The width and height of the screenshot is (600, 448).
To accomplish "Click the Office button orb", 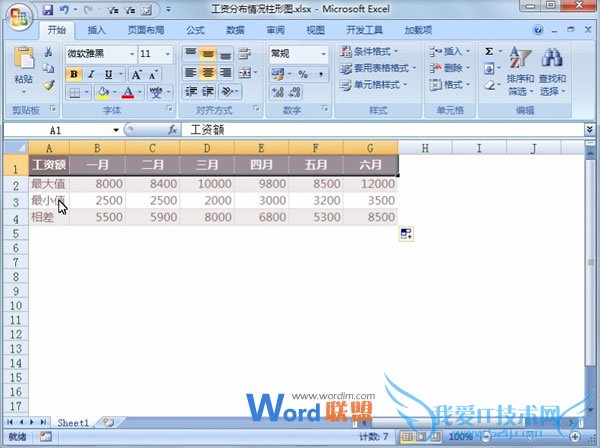I will coord(19,17).
